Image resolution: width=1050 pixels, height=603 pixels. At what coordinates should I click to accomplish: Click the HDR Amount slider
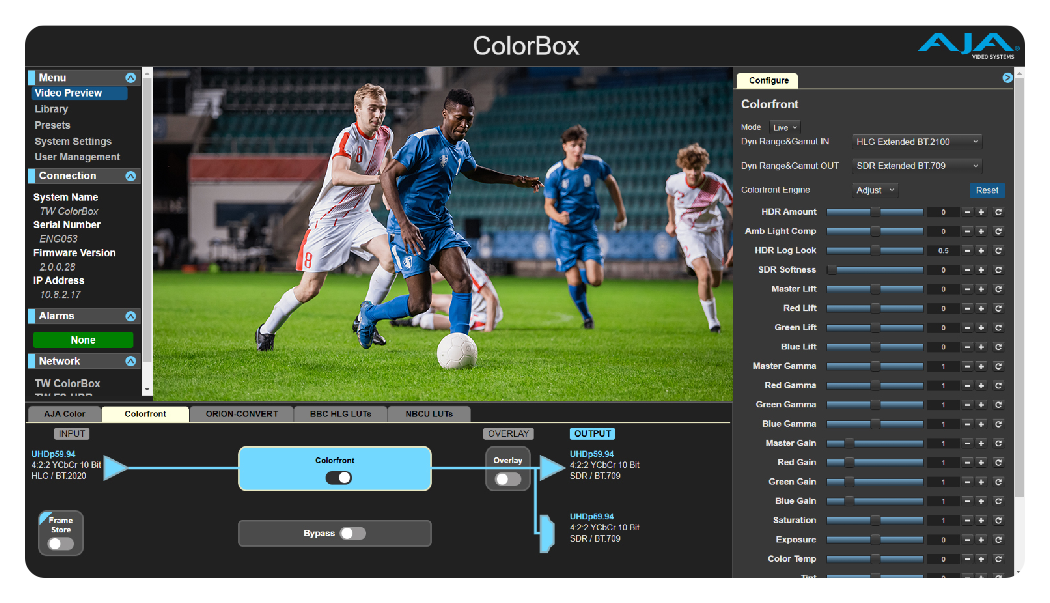[875, 212]
